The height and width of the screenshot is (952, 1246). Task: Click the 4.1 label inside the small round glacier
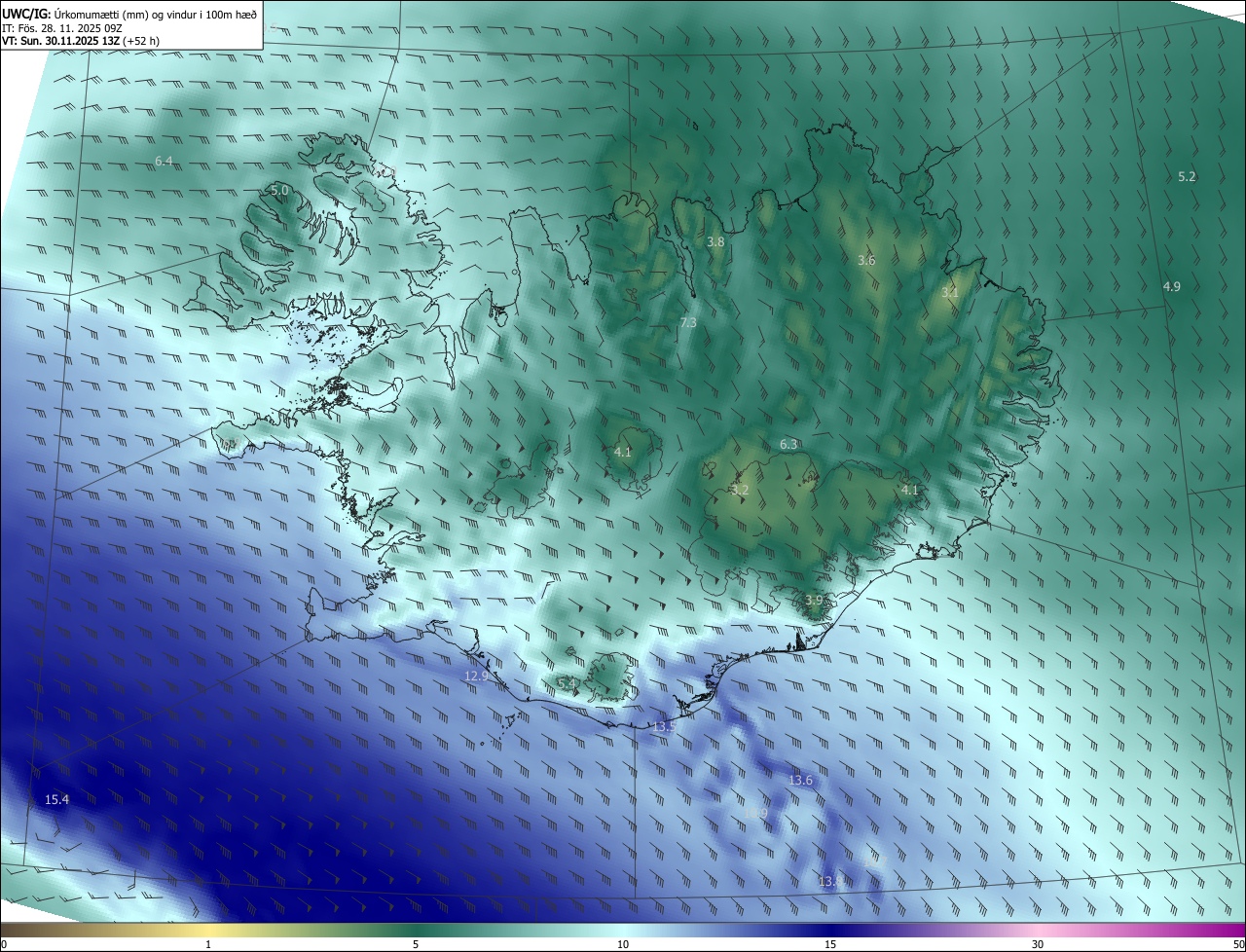click(623, 452)
